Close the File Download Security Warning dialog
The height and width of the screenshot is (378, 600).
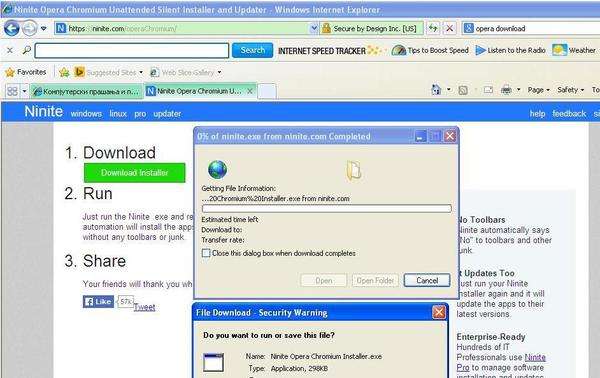click(x=439, y=313)
